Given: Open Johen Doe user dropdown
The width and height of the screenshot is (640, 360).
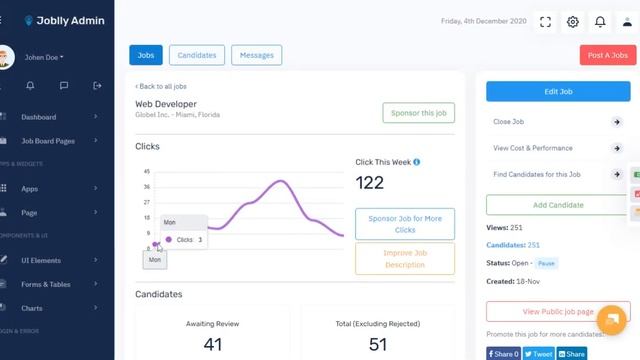Looking at the screenshot, I should click(44, 58).
